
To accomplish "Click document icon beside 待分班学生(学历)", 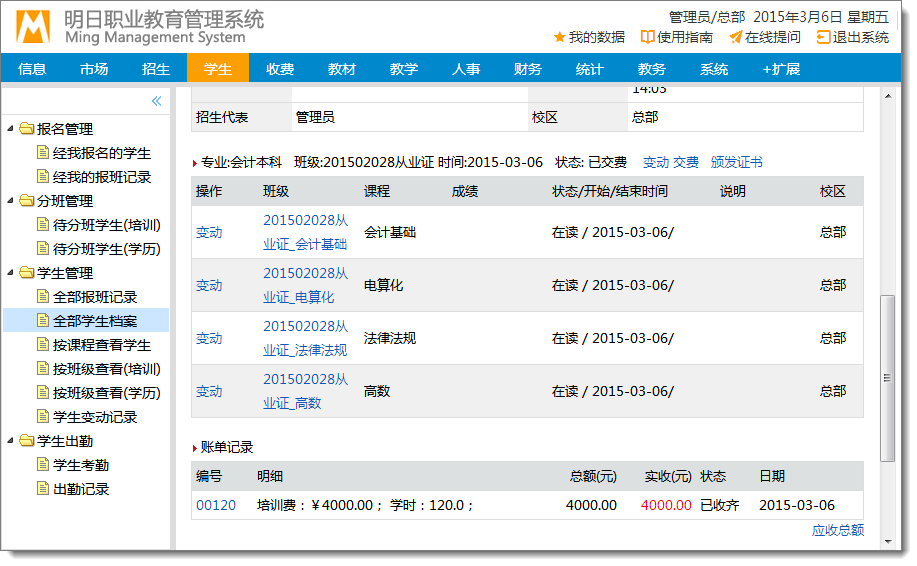I will [43, 249].
